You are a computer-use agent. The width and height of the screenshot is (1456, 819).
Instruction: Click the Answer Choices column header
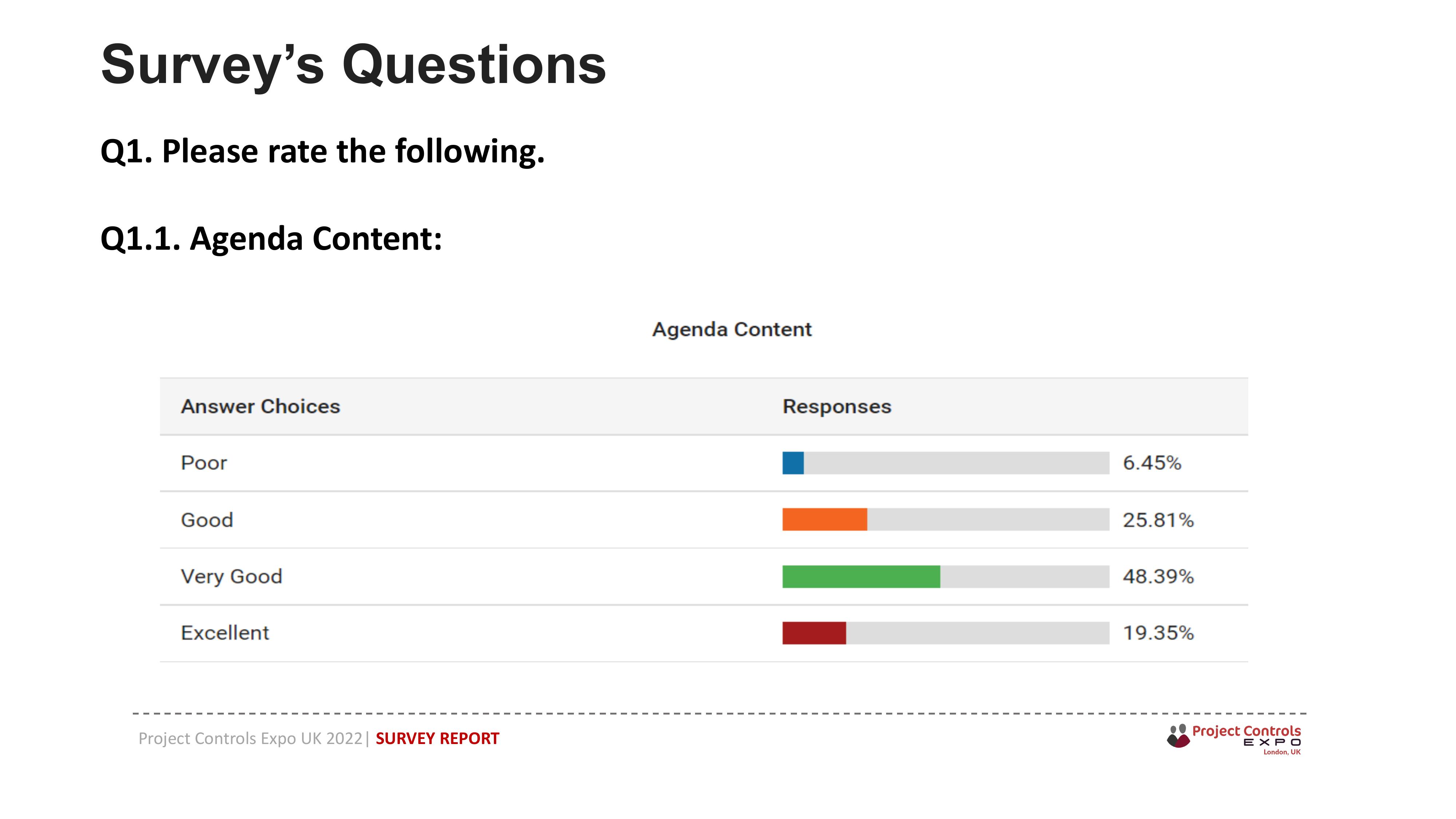(x=261, y=406)
